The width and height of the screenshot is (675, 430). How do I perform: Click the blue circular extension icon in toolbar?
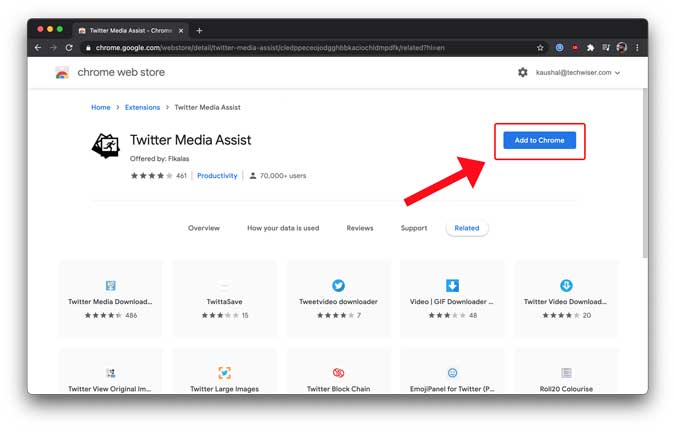tap(559, 48)
